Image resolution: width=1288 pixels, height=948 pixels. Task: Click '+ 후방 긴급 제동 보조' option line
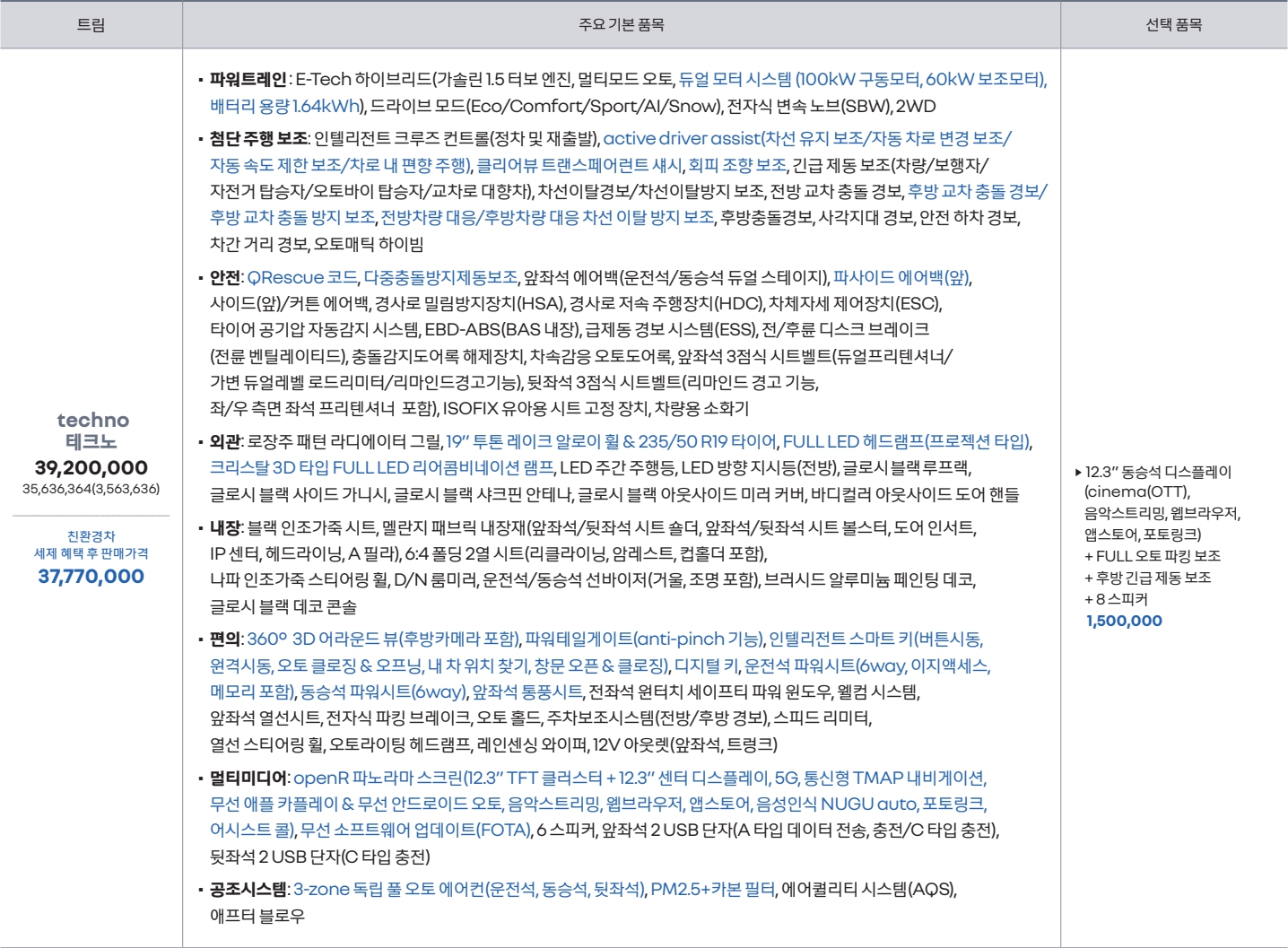[1148, 578]
